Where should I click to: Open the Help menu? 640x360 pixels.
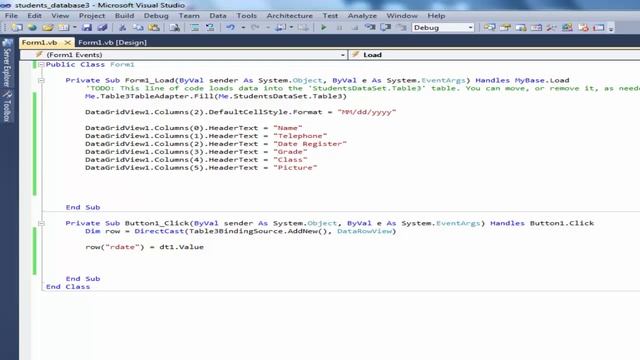click(436, 16)
